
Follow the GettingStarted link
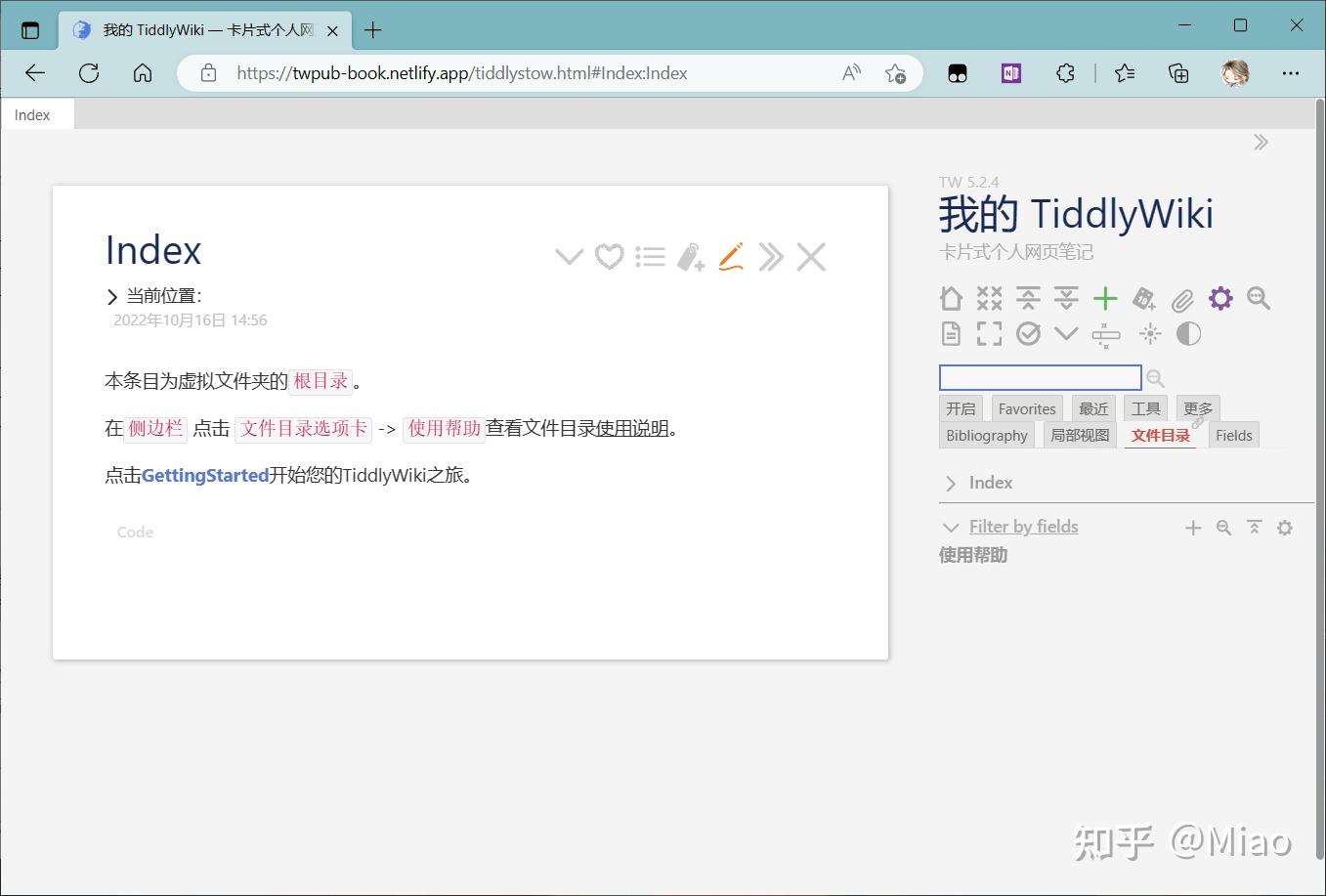tap(205, 475)
